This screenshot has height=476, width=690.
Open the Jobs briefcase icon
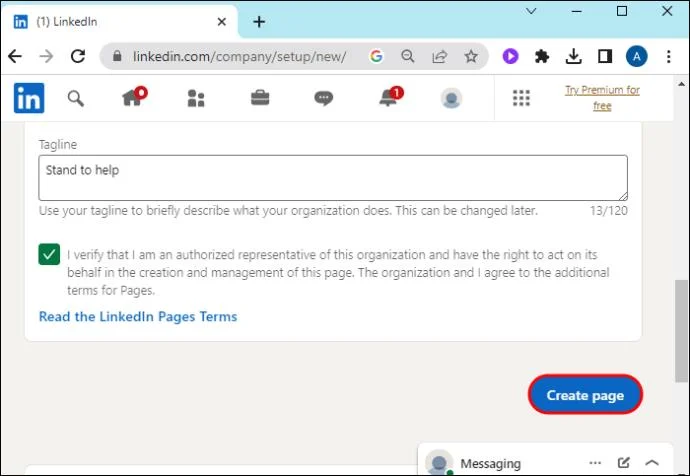pyautogui.click(x=260, y=98)
